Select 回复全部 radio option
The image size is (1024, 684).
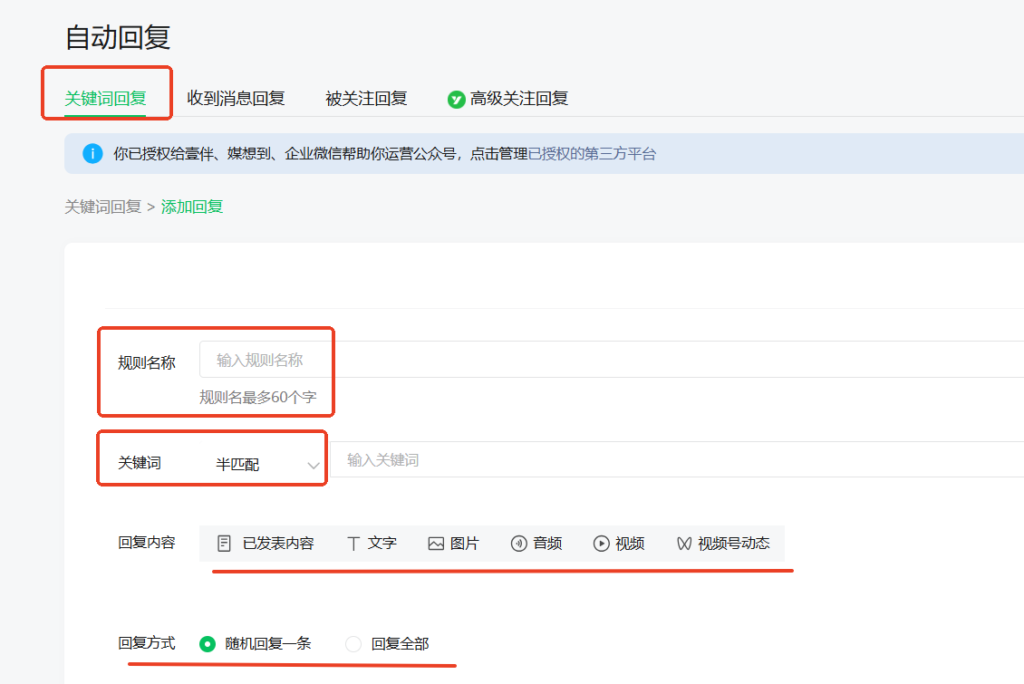(x=353, y=644)
